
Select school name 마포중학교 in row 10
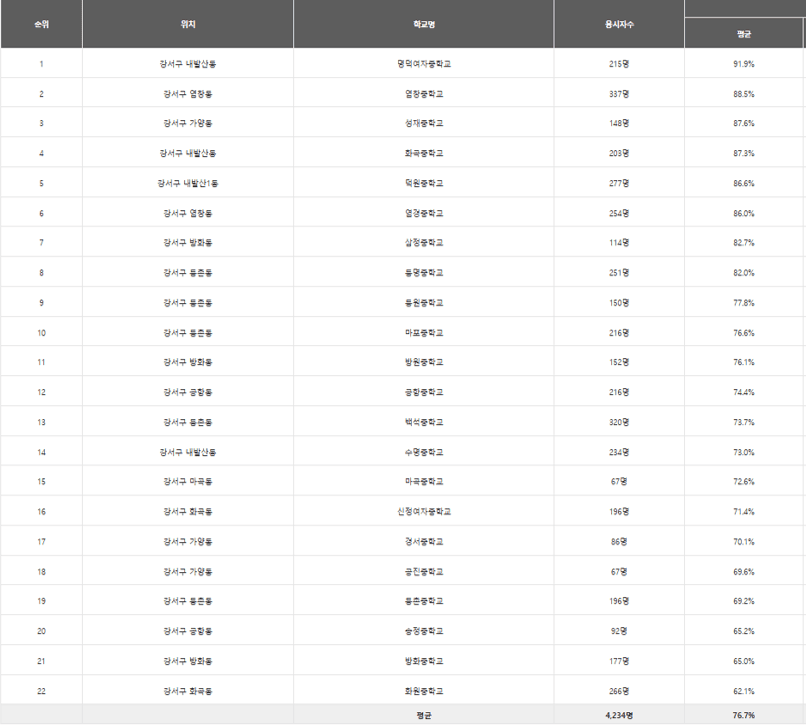pyautogui.click(x=424, y=333)
